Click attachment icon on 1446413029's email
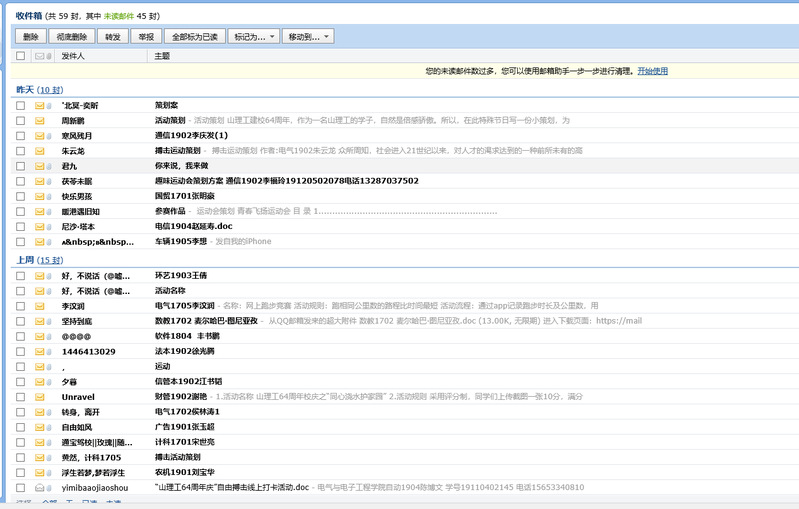 [49, 351]
